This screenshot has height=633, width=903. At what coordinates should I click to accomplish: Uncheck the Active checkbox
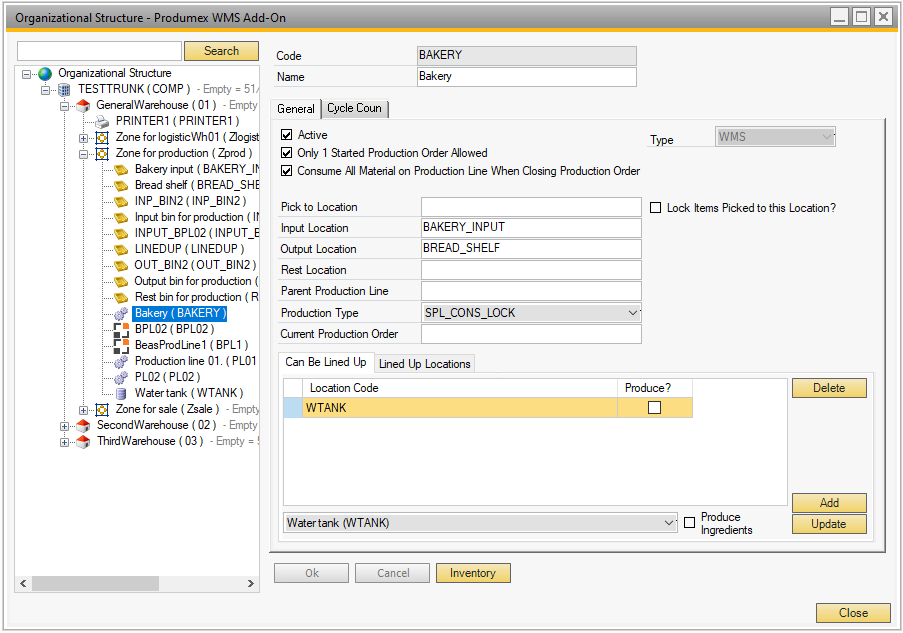pos(287,135)
